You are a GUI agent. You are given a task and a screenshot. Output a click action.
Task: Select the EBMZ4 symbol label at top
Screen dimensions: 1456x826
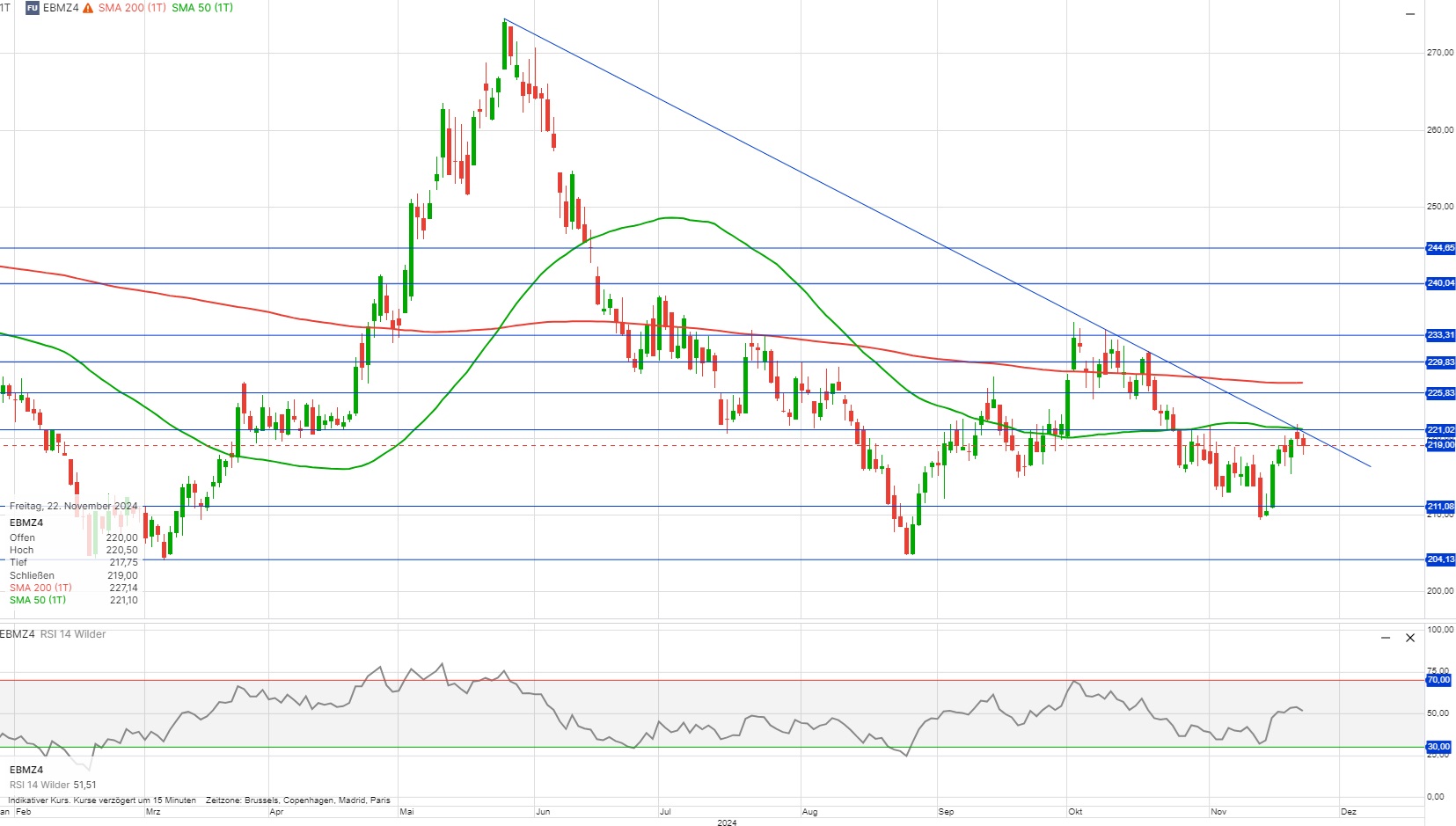point(61,8)
